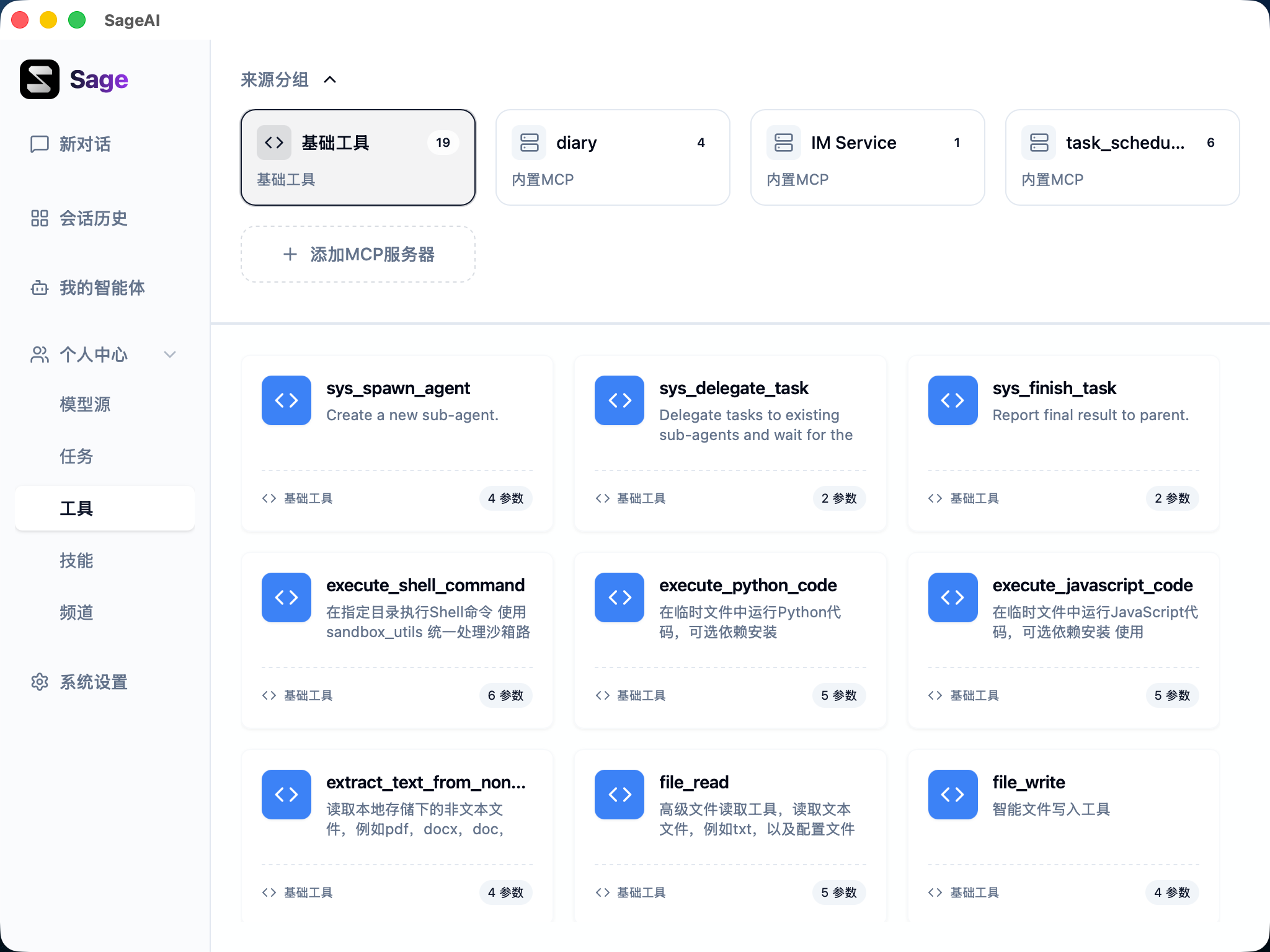The width and height of the screenshot is (1270, 952).
Task: Collapse the 个人中心 sidebar section
Action: pyautogui.click(x=170, y=355)
